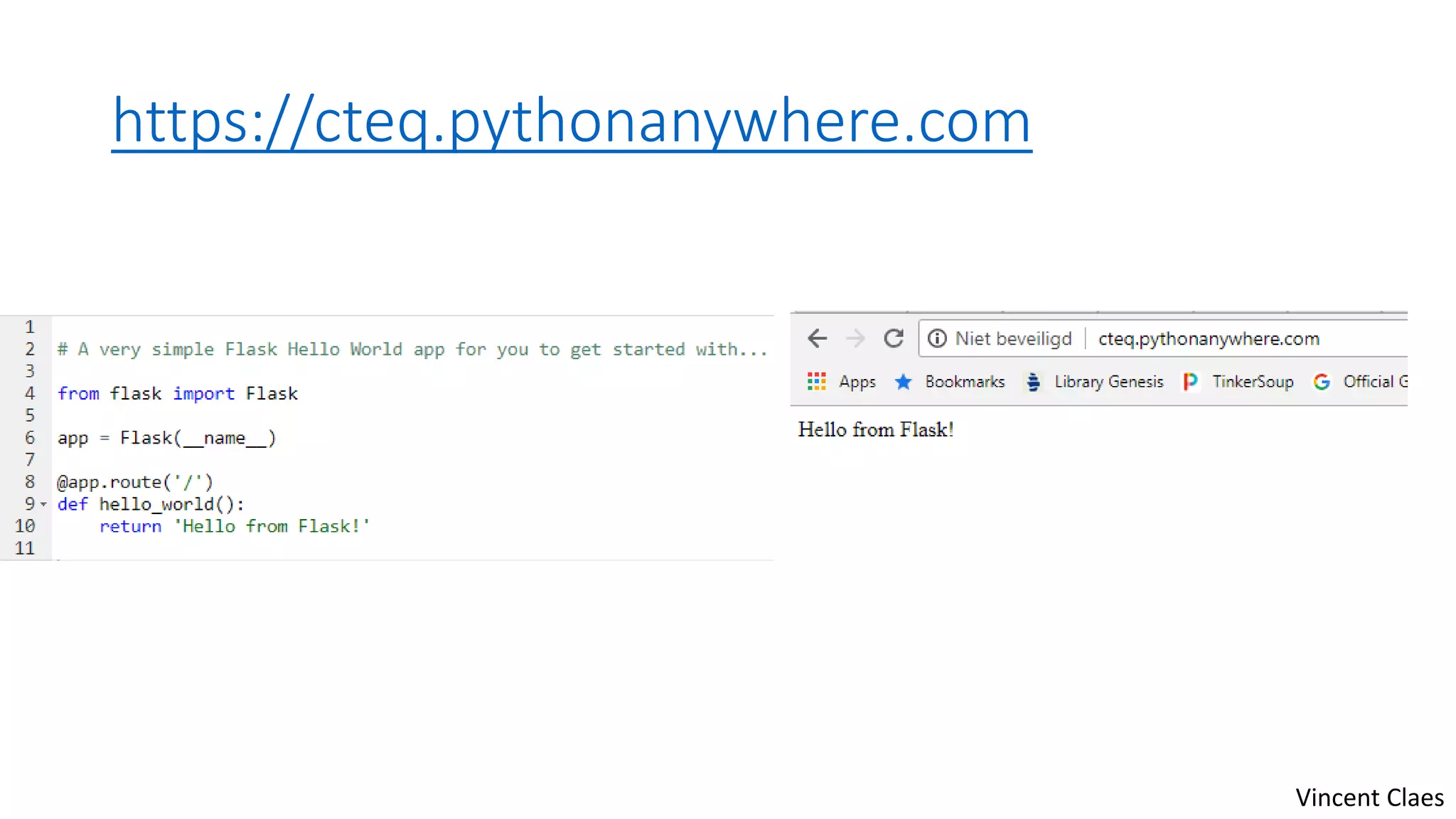
Task: Click line number 11 in gutter
Action: coord(25,548)
